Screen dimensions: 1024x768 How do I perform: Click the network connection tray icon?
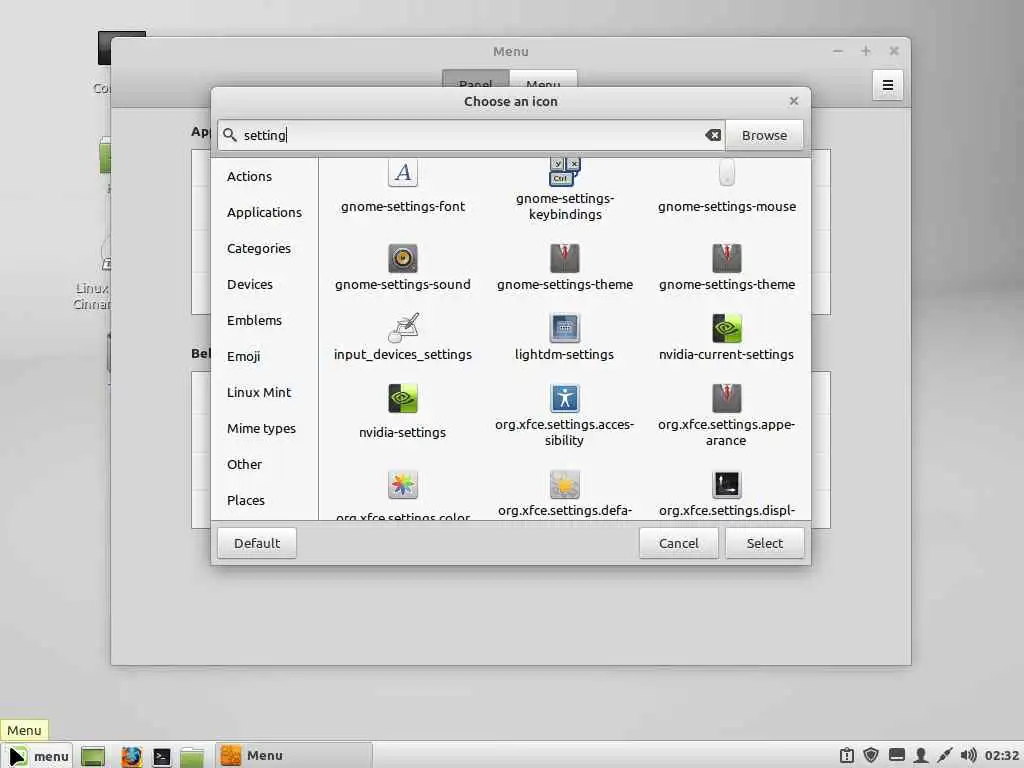[x=944, y=756]
